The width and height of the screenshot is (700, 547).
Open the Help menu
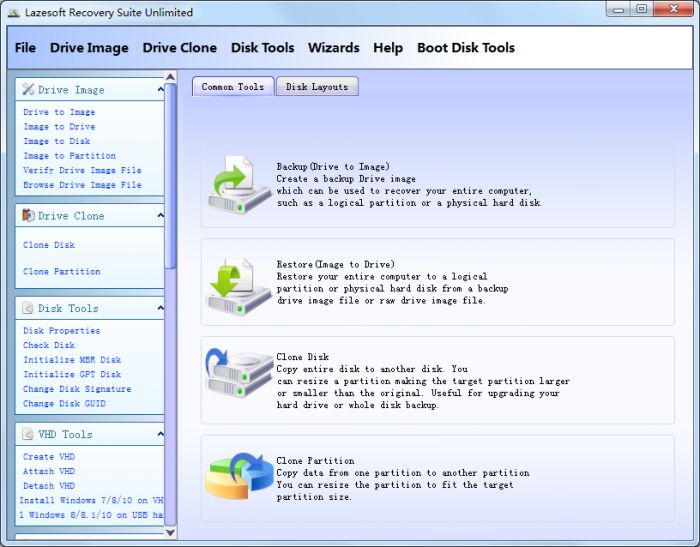coord(388,47)
